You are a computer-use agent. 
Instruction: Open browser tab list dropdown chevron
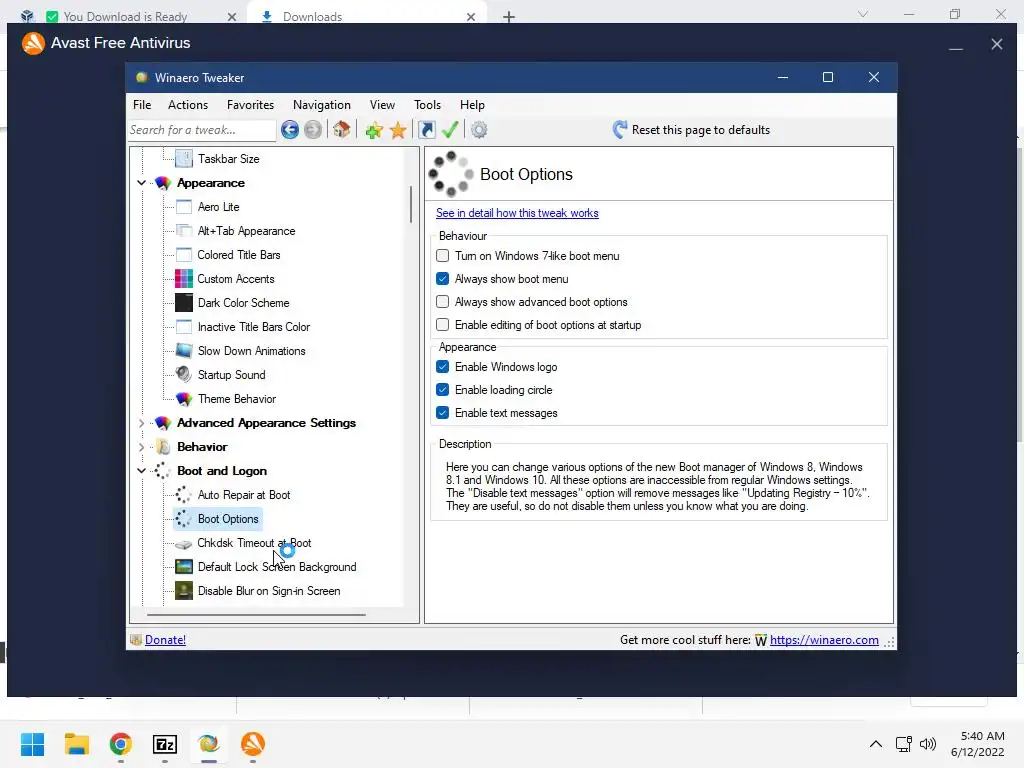(863, 14)
